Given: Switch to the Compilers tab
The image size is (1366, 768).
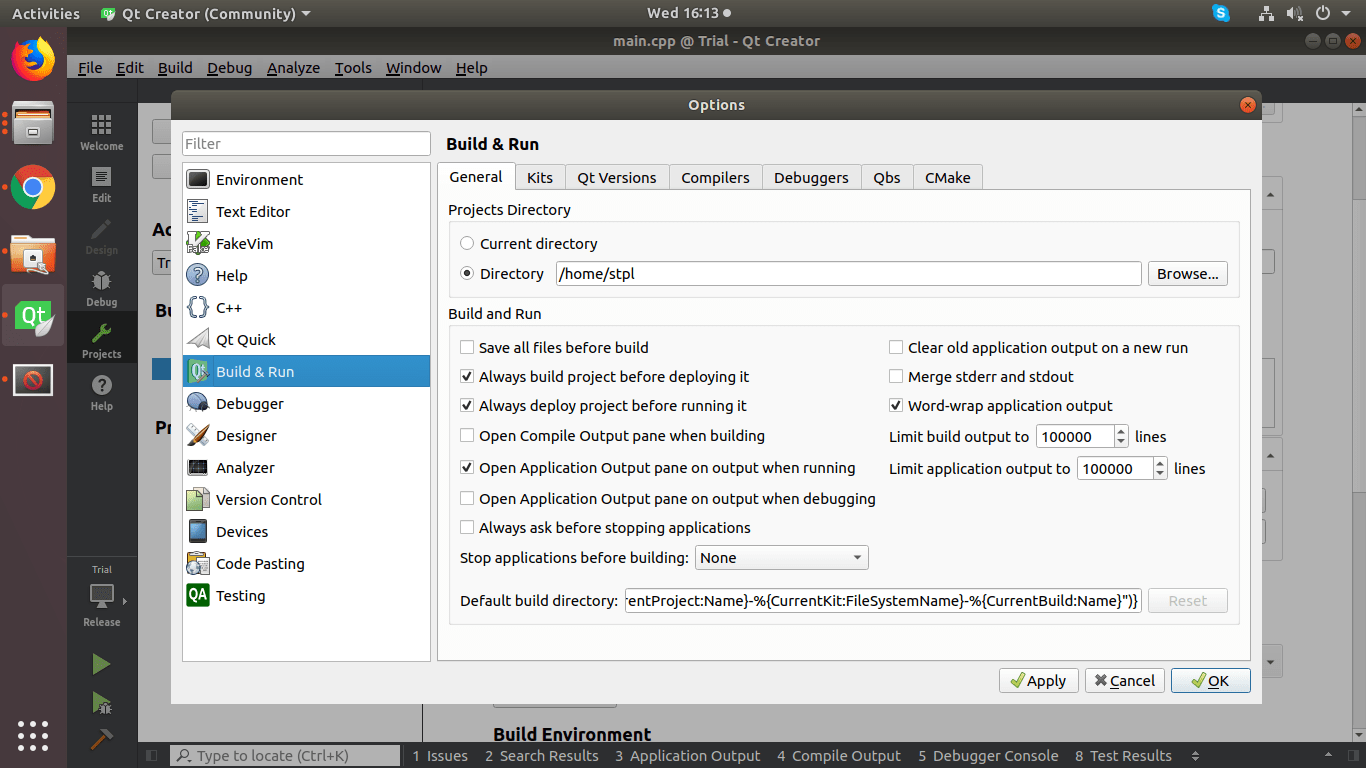Looking at the screenshot, I should point(715,177).
